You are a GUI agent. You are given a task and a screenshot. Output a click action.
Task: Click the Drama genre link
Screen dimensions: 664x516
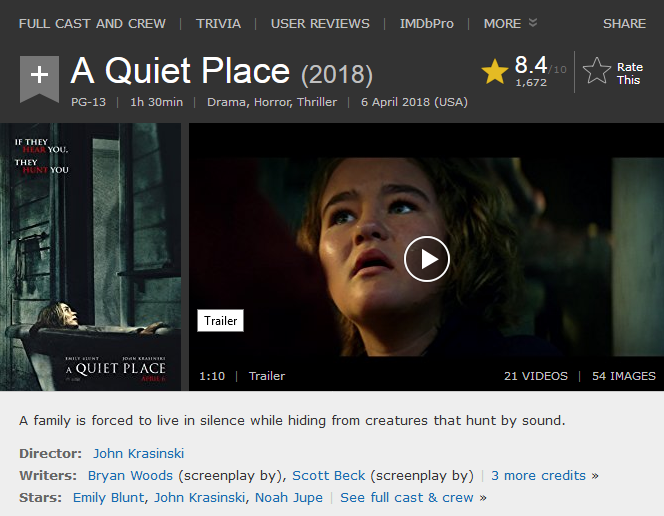pos(227,102)
